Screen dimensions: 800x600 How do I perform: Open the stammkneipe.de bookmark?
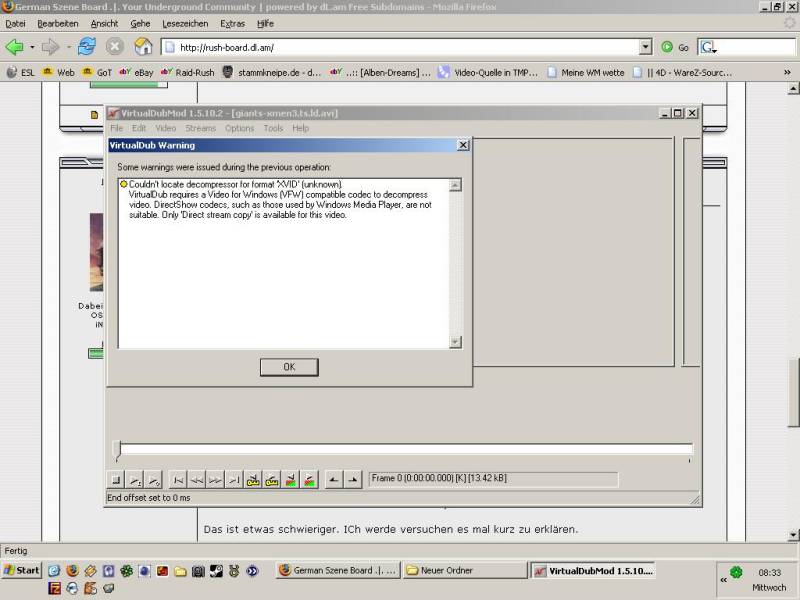click(x=272, y=72)
